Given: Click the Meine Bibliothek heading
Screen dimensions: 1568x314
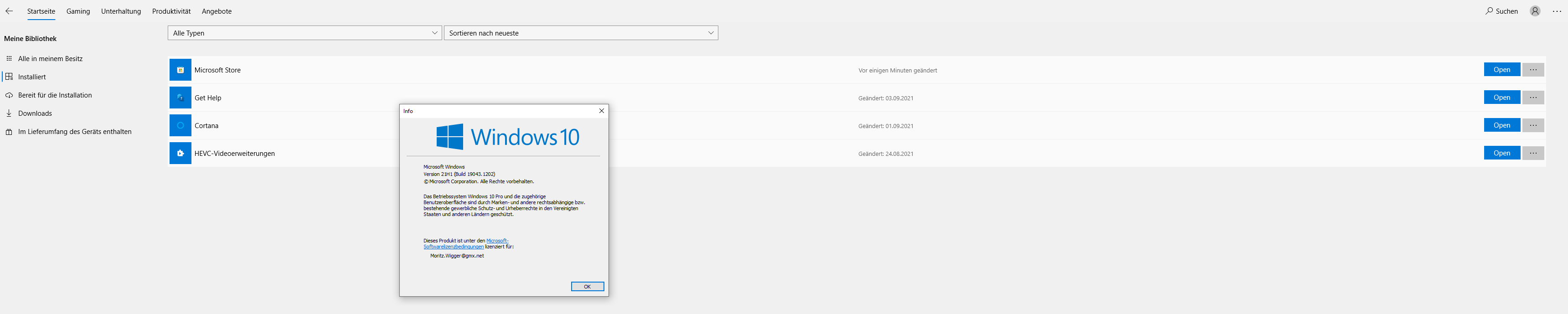Looking at the screenshot, I should (30, 38).
